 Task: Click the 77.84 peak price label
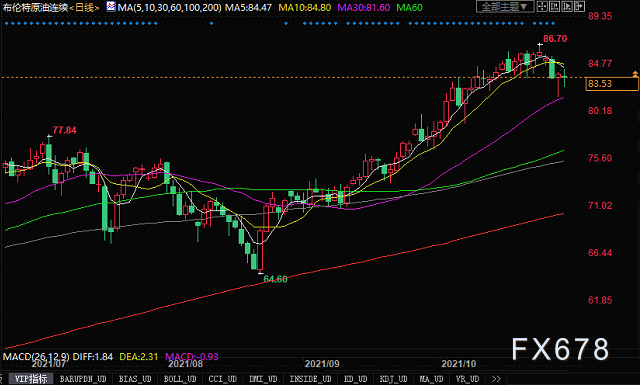pos(64,130)
